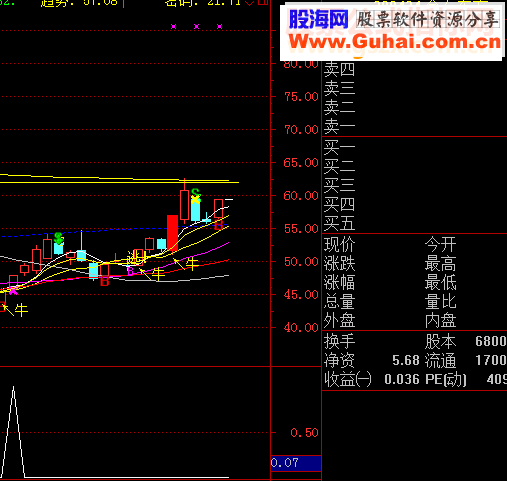The height and width of the screenshot is (481, 507).
Task: Click the 股本 share capital label
Action: click(440, 341)
